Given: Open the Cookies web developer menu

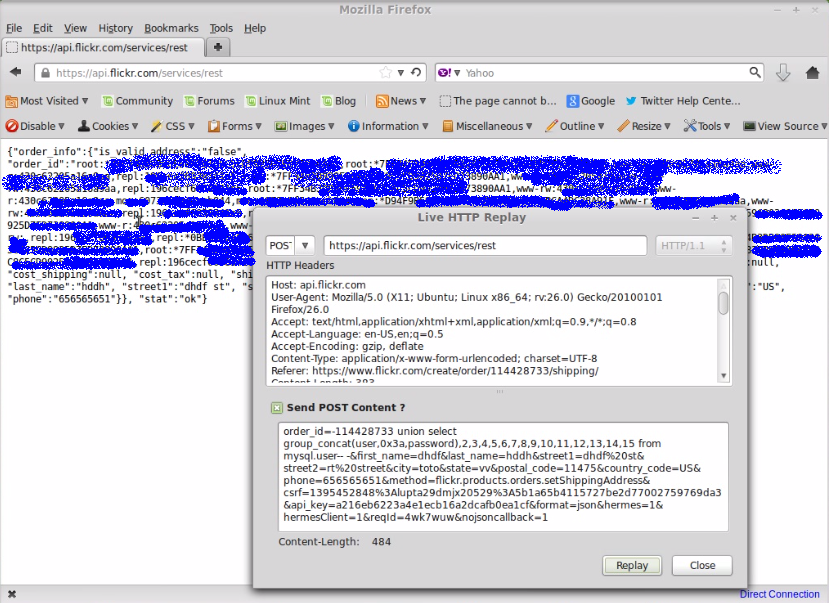Looking at the screenshot, I should [x=108, y=126].
